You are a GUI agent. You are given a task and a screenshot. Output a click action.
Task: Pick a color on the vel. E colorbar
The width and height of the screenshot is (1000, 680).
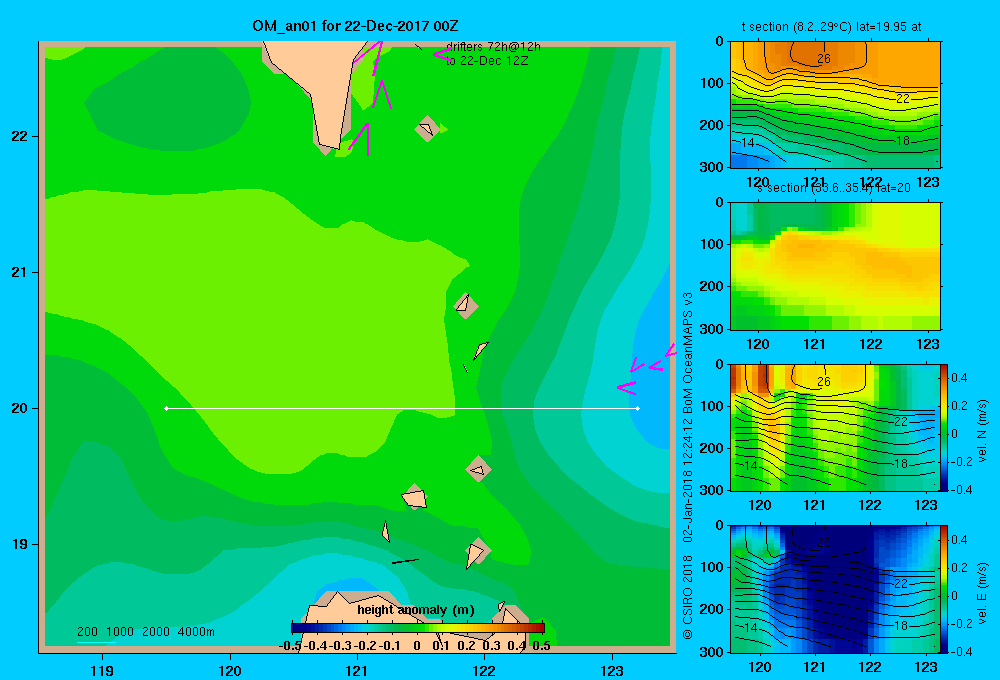pos(944,589)
